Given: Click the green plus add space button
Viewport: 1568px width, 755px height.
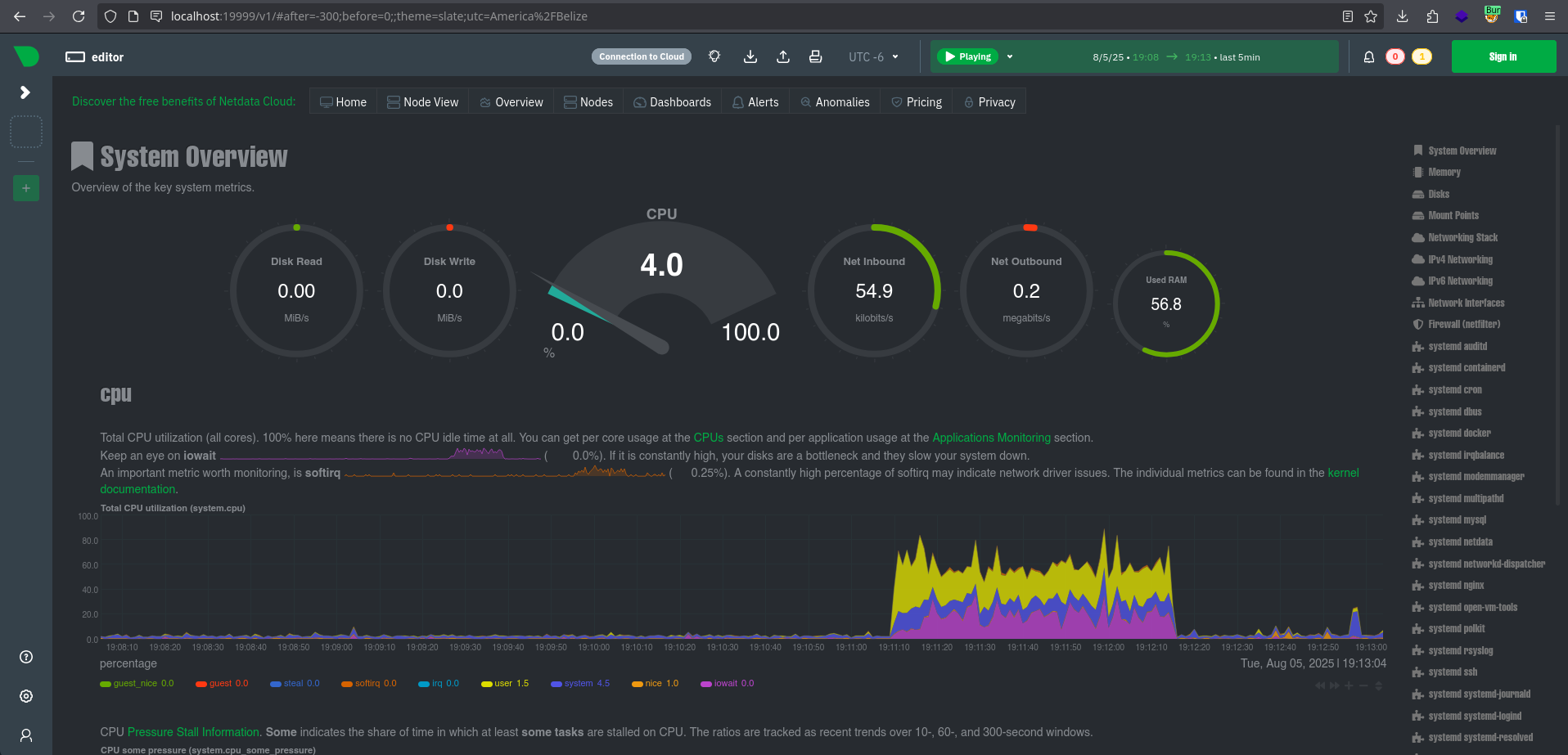Looking at the screenshot, I should [x=26, y=188].
